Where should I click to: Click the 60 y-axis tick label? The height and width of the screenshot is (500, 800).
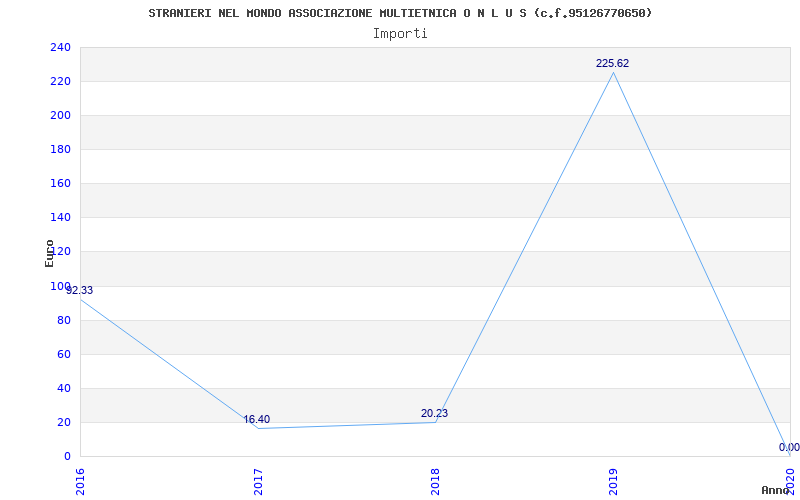(64, 354)
